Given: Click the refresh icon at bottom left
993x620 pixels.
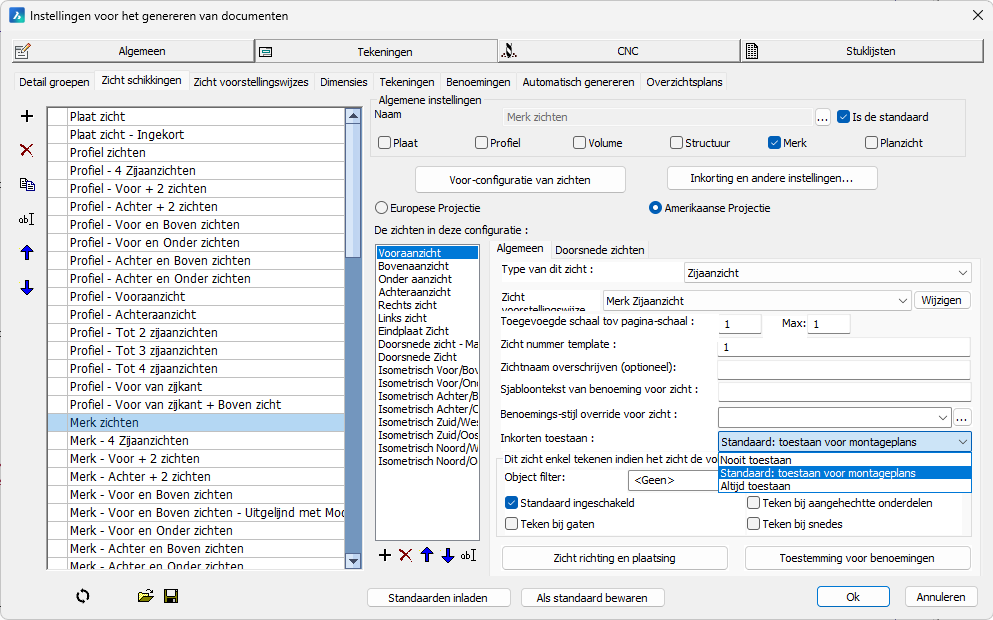Looking at the screenshot, I should pyautogui.click(x=83, y=596).
